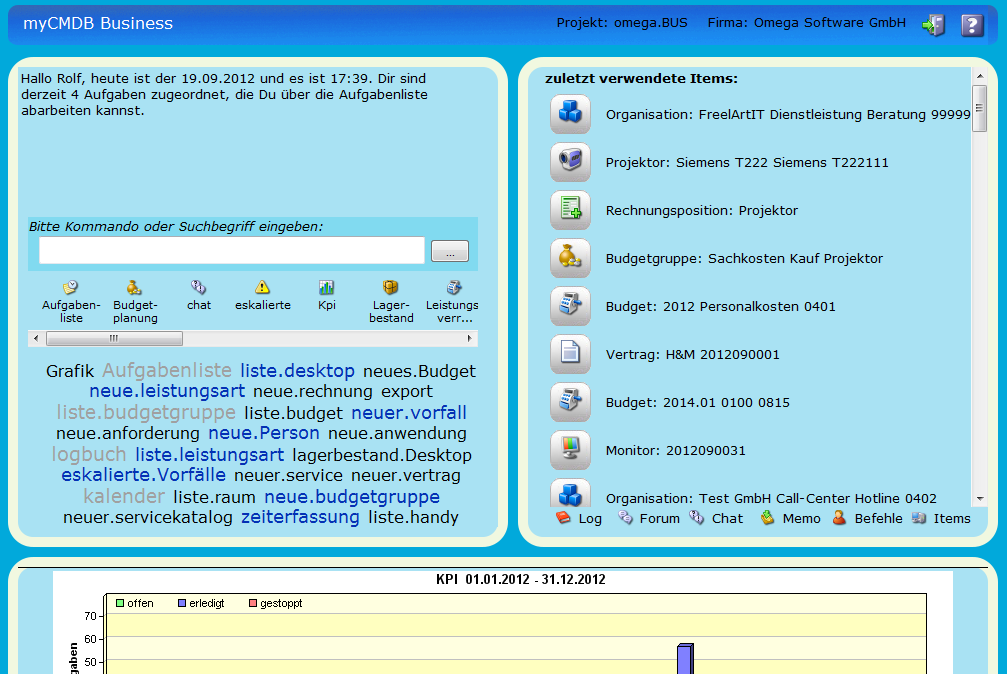Image resolution: width=1007 pixels, height=674 pixels.
Task: Click the Budgetgruppe Sachkosten item icon
Action: click(x=570, y=258)
